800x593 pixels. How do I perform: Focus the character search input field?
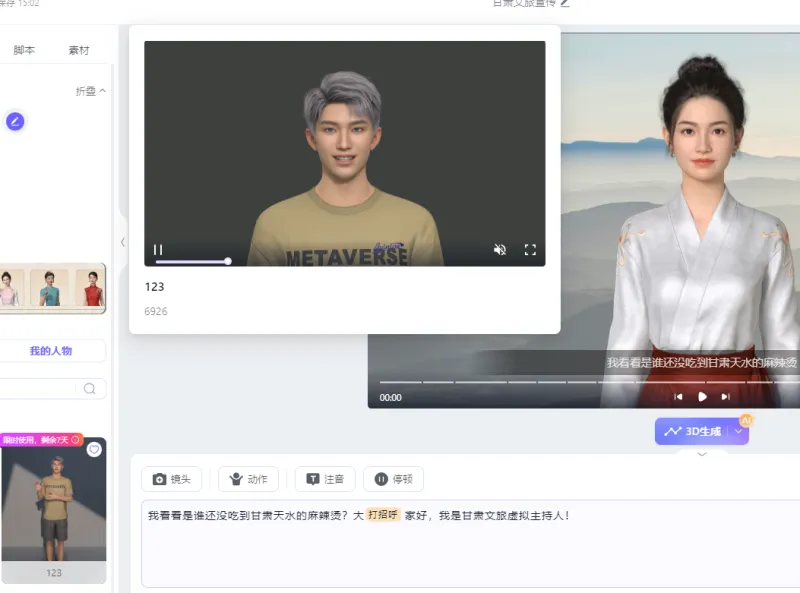[39, 389]
